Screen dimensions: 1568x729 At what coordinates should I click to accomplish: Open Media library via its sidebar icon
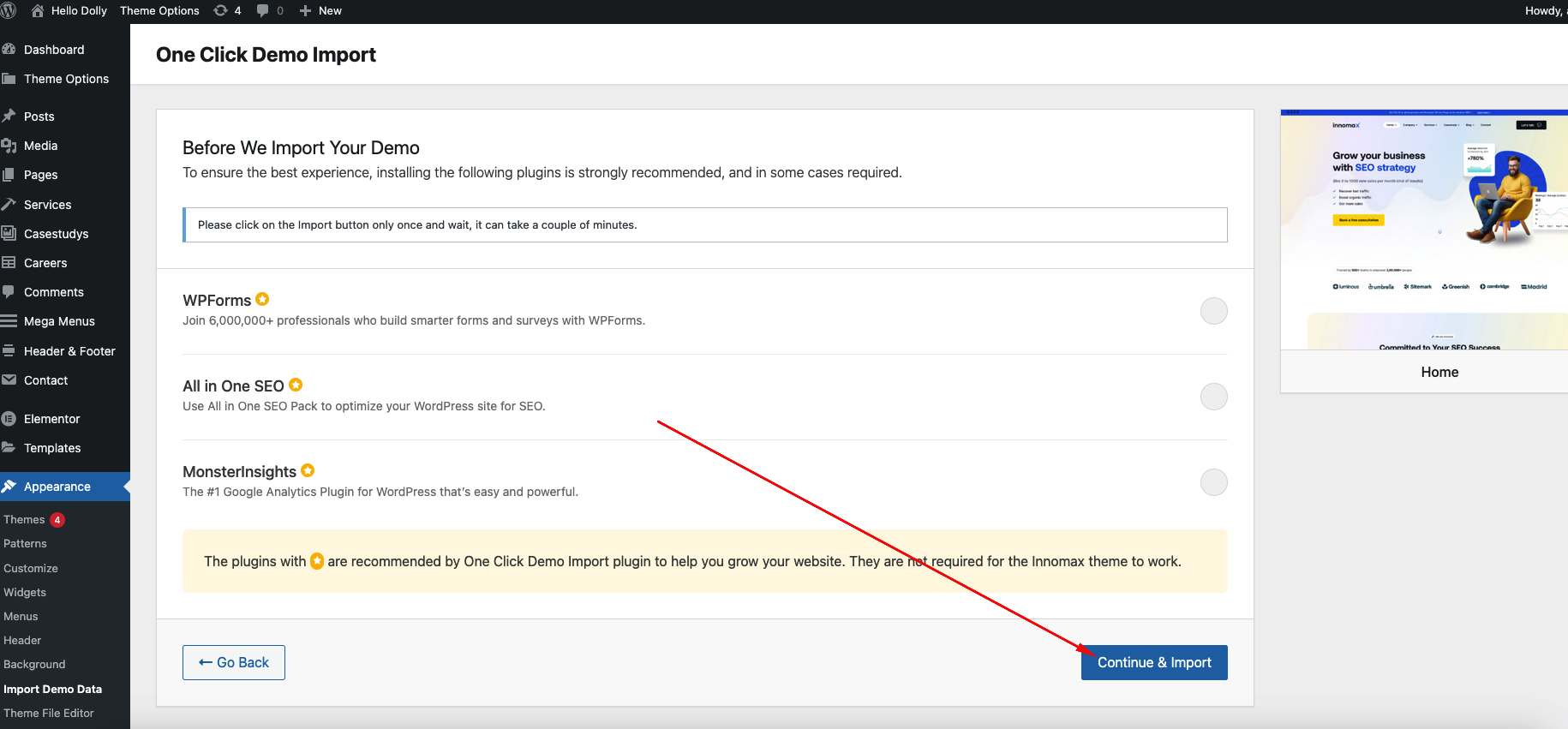9,146
